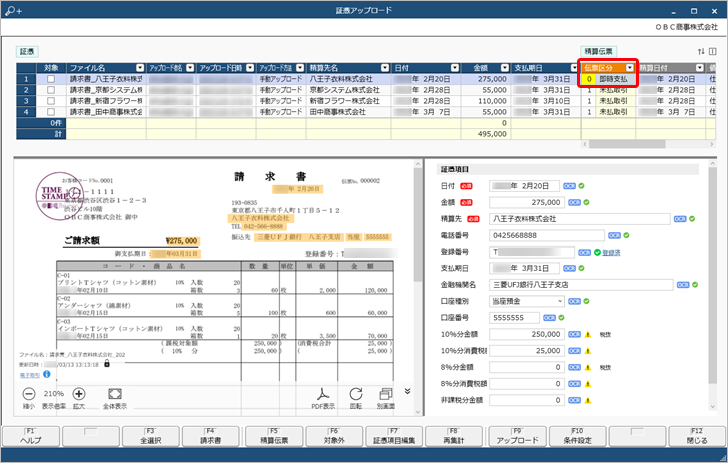Check the 対象 box for 新宿フラワー row
Image resolution: width=728 pixels, height=463 pixels.
click(51, 101)
